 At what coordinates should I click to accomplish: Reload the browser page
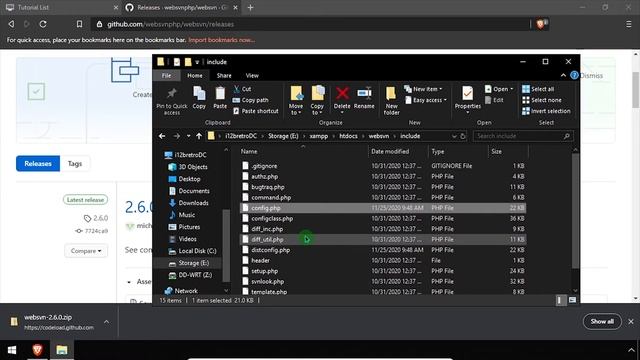point(43,24)
